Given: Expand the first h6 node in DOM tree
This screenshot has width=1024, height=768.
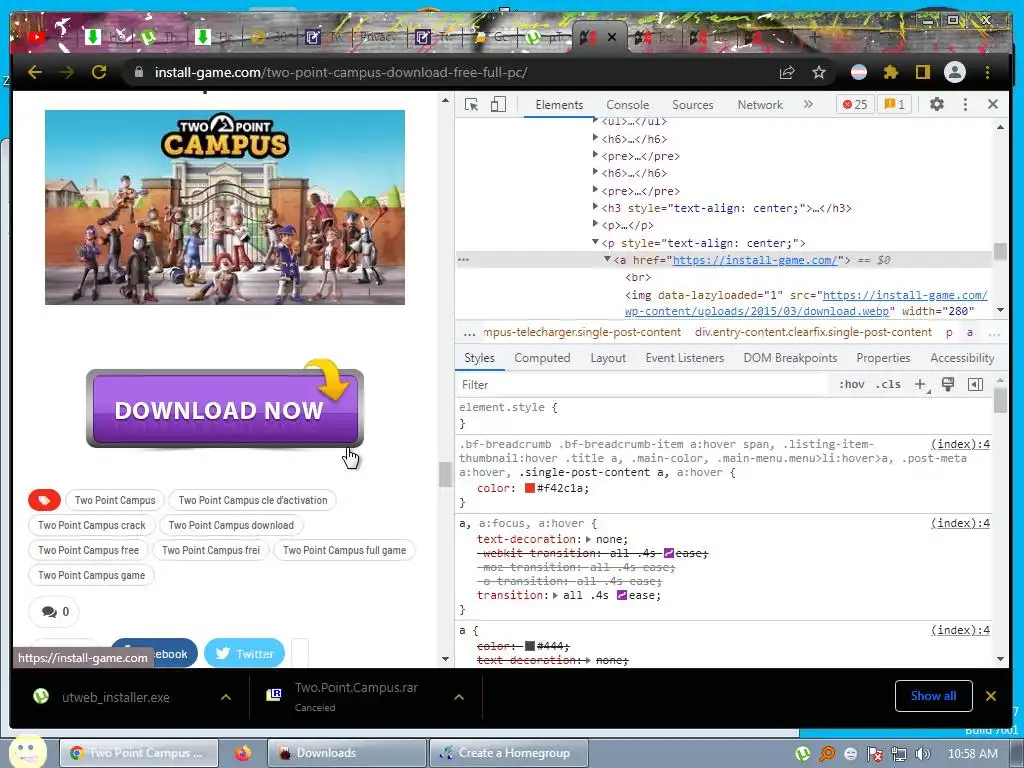Looking at the screenshot, I should coord(595,138).
